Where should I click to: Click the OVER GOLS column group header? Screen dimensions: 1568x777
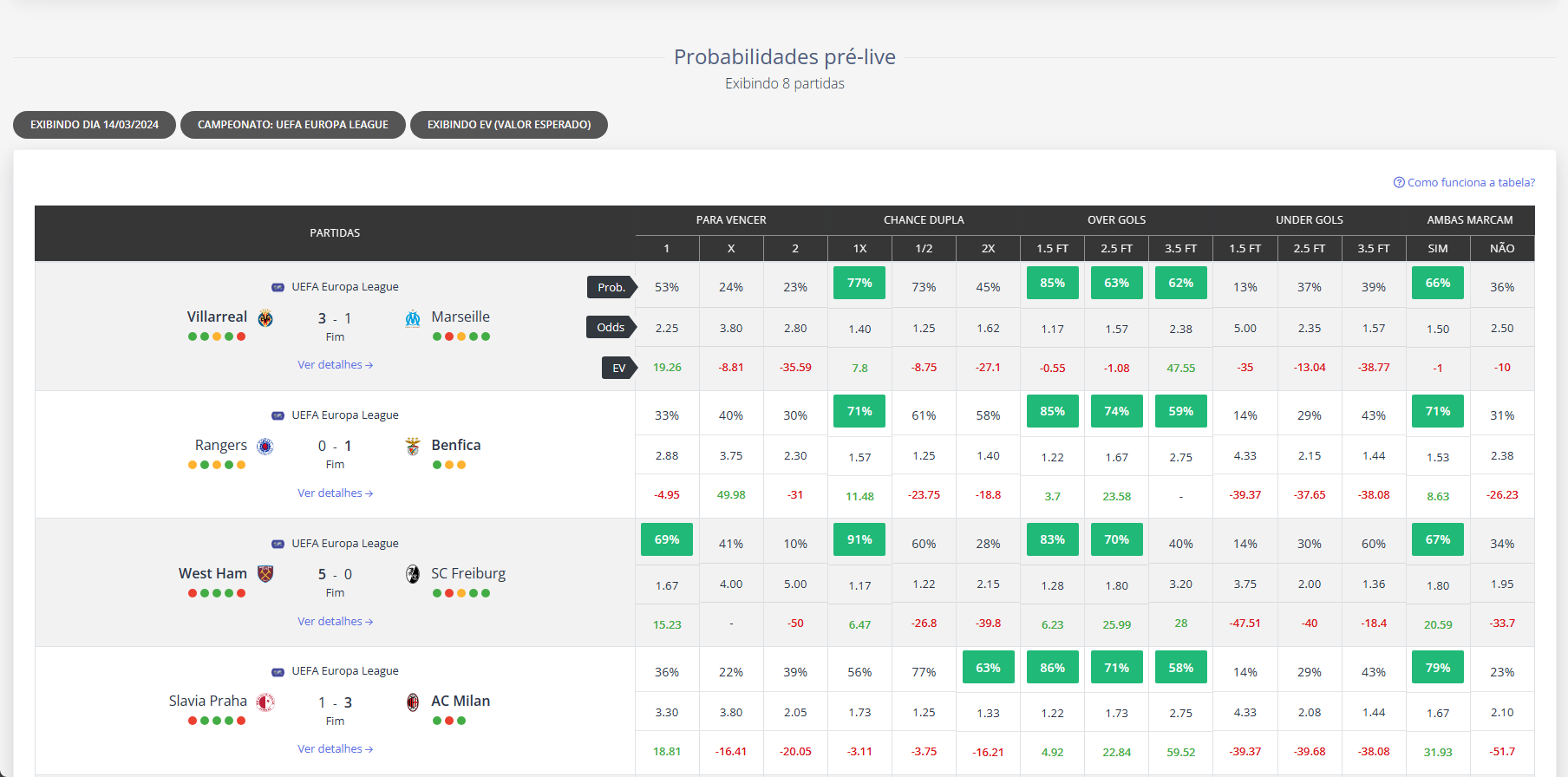click(x=1116, y=220)
